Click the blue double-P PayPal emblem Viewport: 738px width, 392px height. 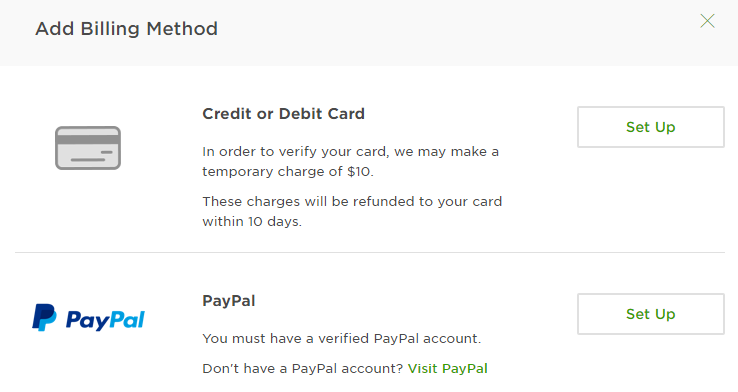44,318
